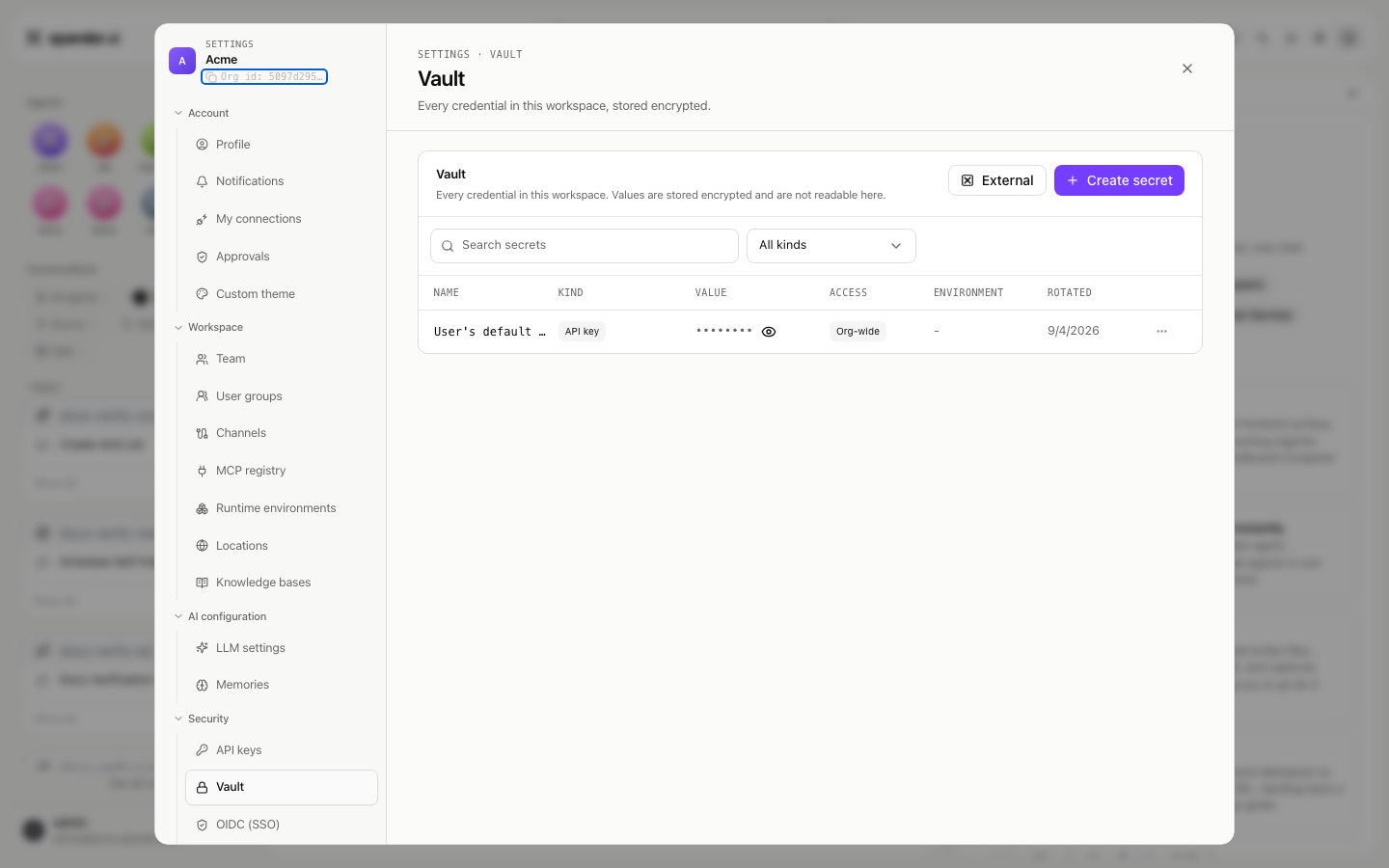Click the Runtime environments cubes icon
The width and height of the screenshot is (1389, 868).
coord(202,508)
